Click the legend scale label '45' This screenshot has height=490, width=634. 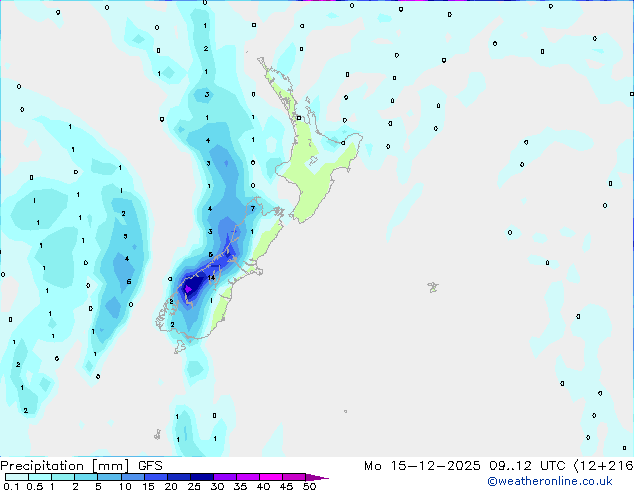286,486
